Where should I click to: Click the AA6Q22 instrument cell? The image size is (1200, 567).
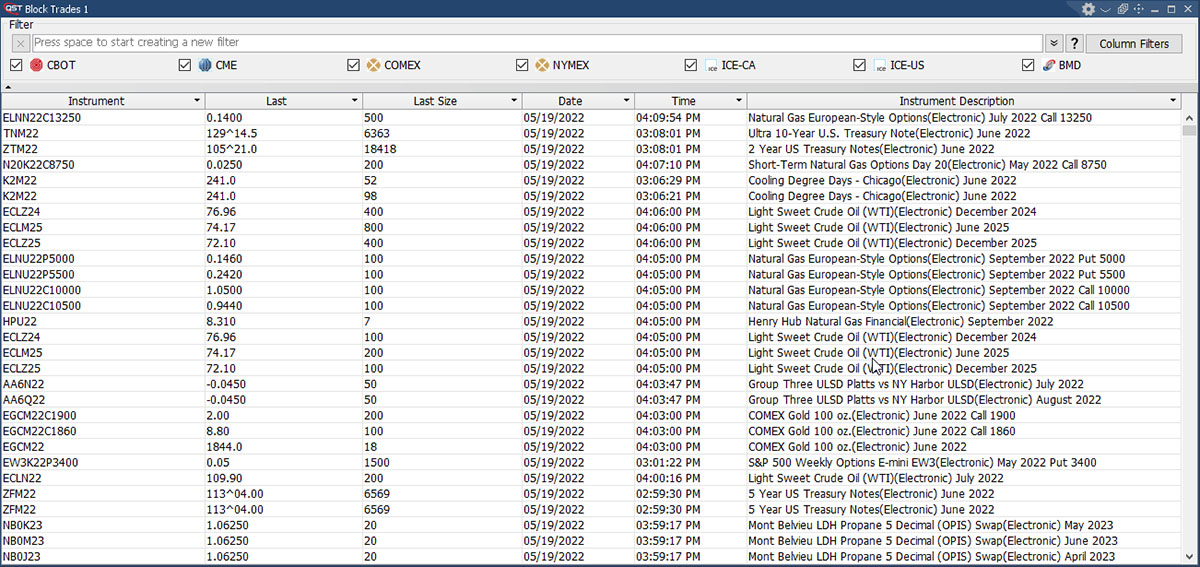point(103,399)
